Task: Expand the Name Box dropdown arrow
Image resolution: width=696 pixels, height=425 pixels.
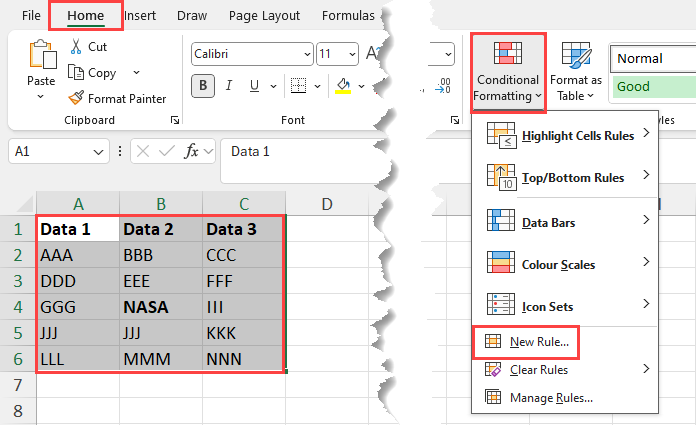Action: [x=99, y=152]
